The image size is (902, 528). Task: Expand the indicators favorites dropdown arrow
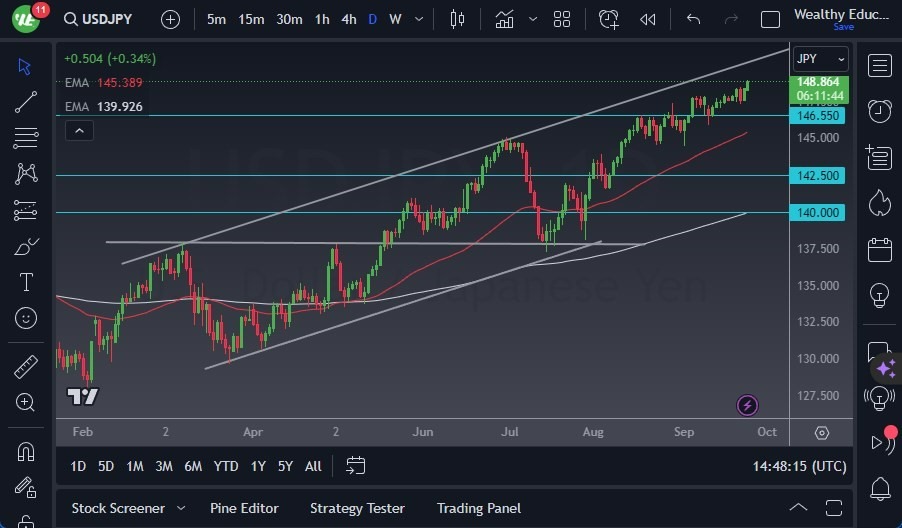click(533, 20)
